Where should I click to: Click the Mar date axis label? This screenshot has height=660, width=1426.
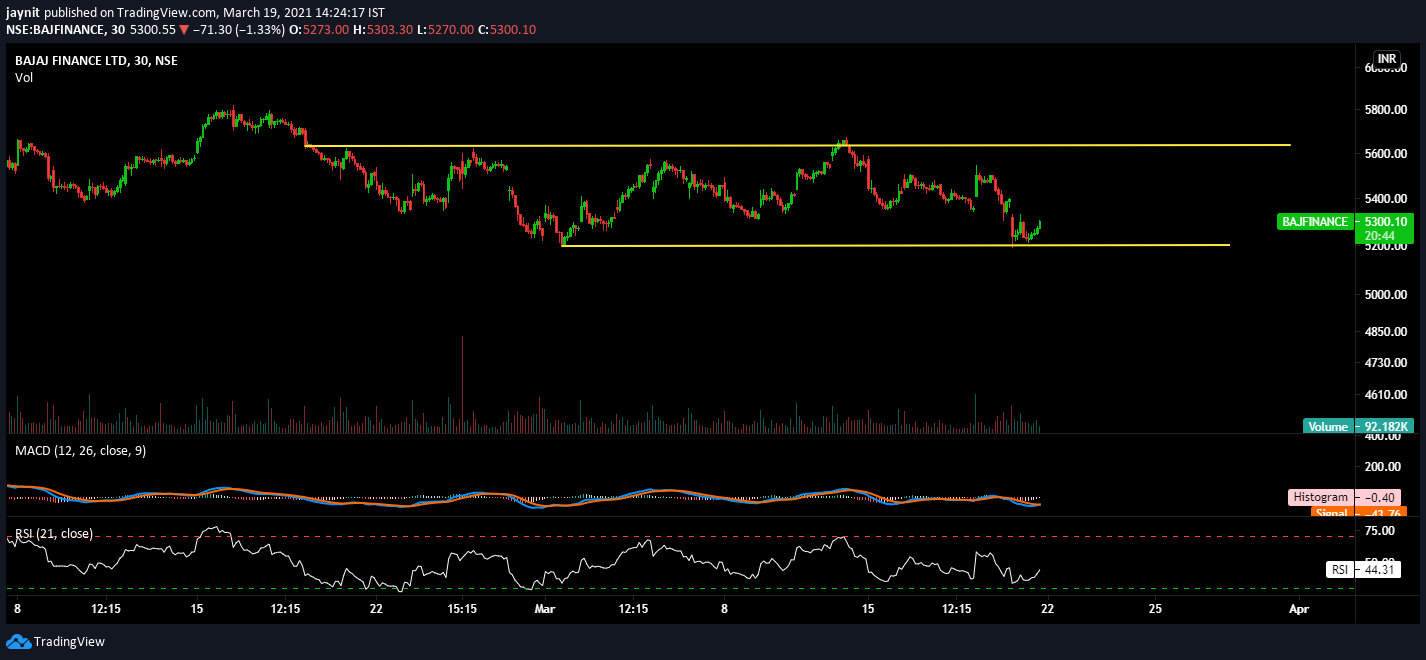coord(545,608)
